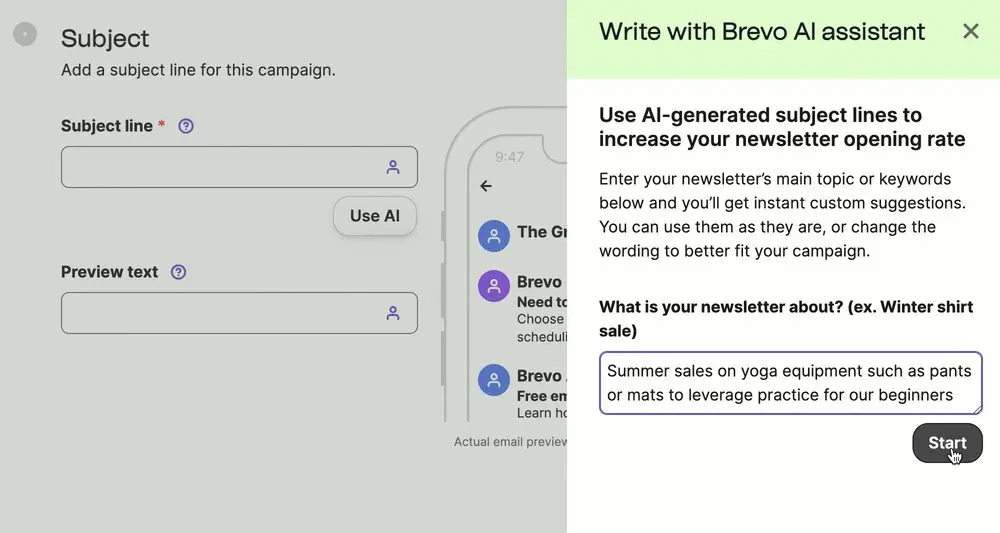Click the Subject section heading

(x=105, y=38)
